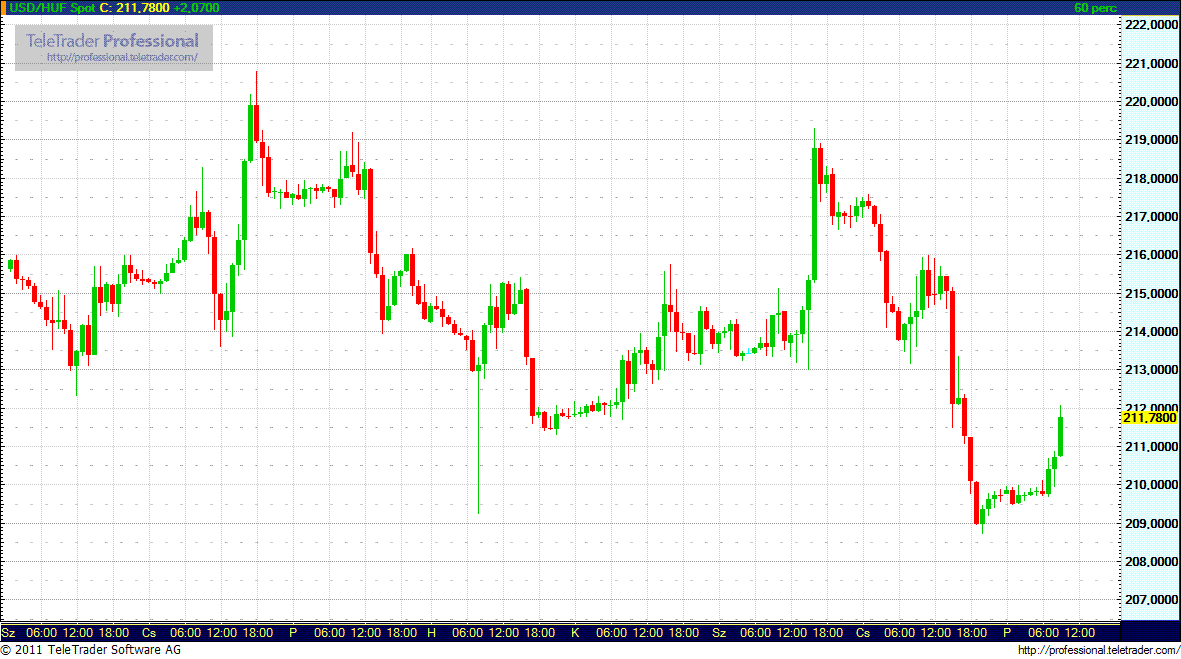Select the H day marker on time axis
This screenshot has height=659, width=1181.
[431, 633]
